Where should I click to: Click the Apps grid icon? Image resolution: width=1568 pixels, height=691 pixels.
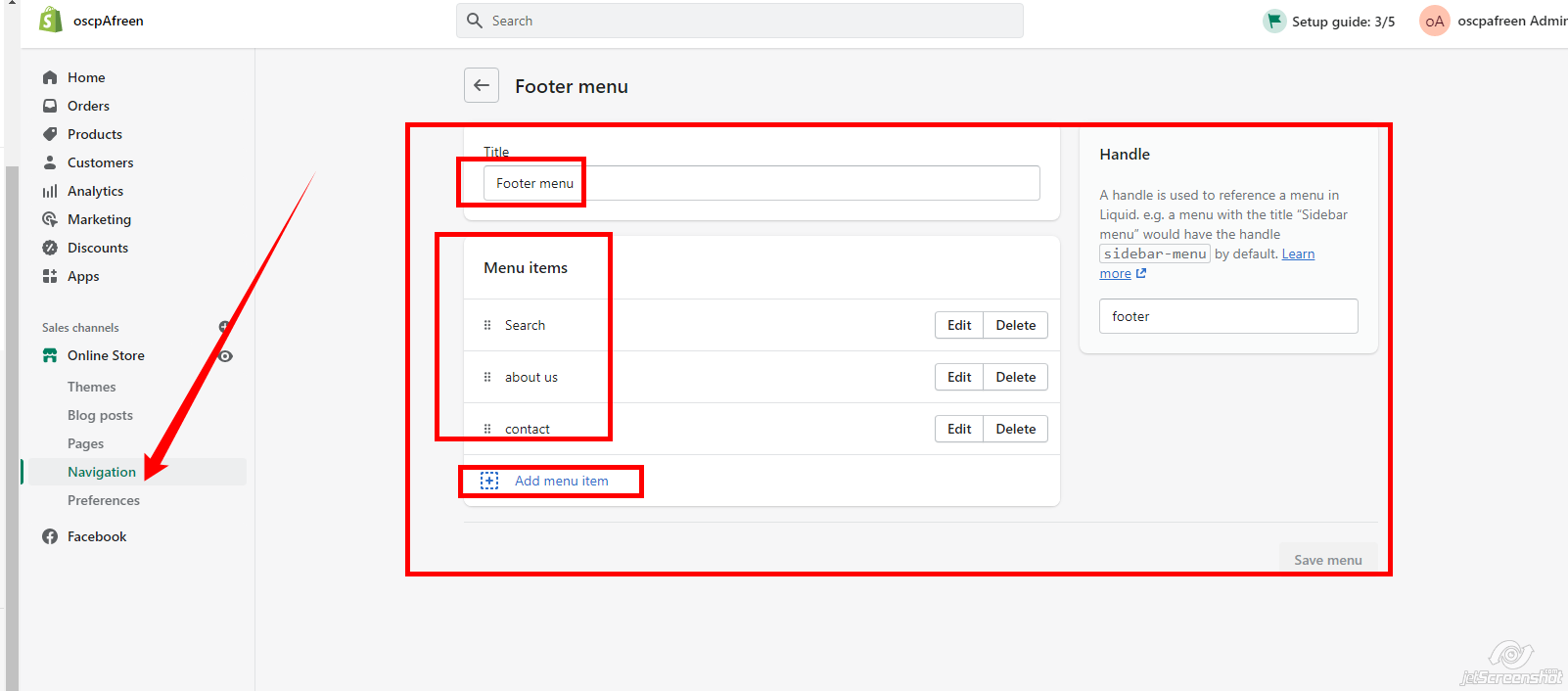tap(50, 276)
